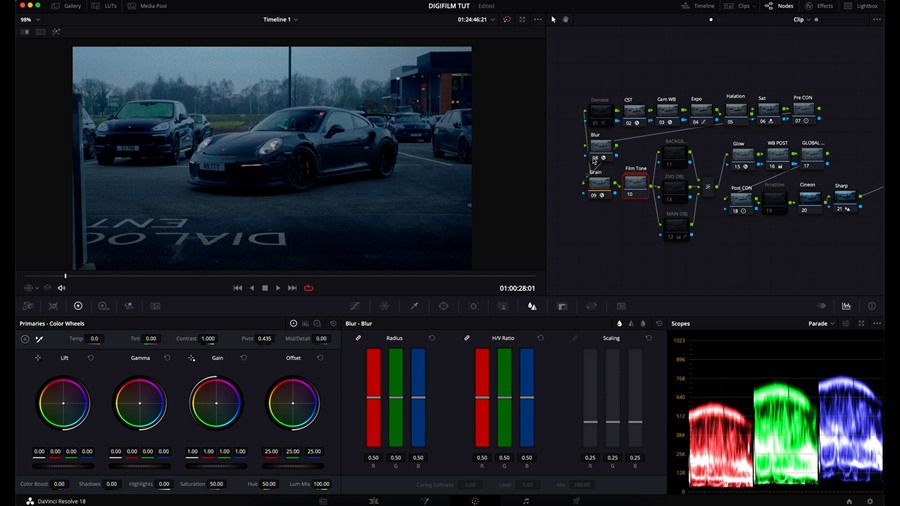Toggle Radius channel link icon
900x506 pixels.
[x=358, y=338]
